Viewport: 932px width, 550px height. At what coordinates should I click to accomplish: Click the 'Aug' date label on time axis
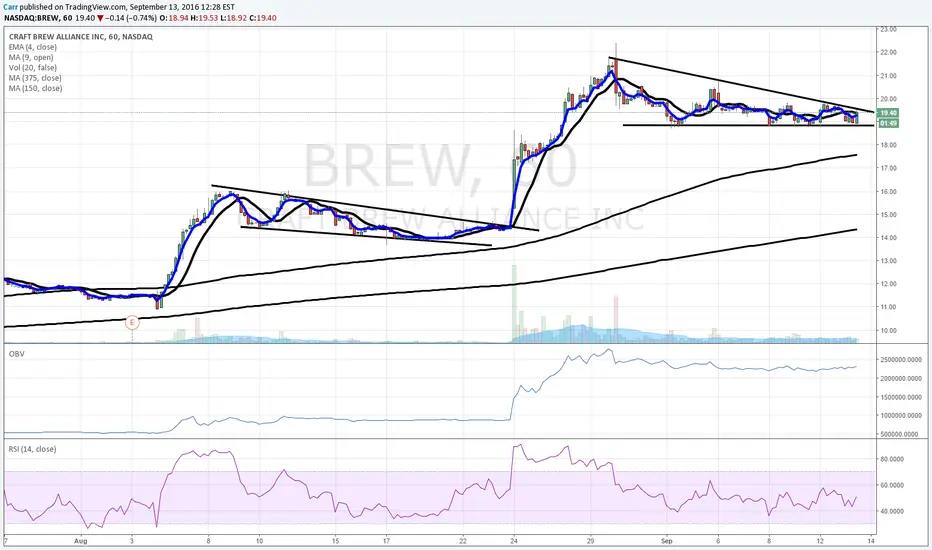click(80, 541)
